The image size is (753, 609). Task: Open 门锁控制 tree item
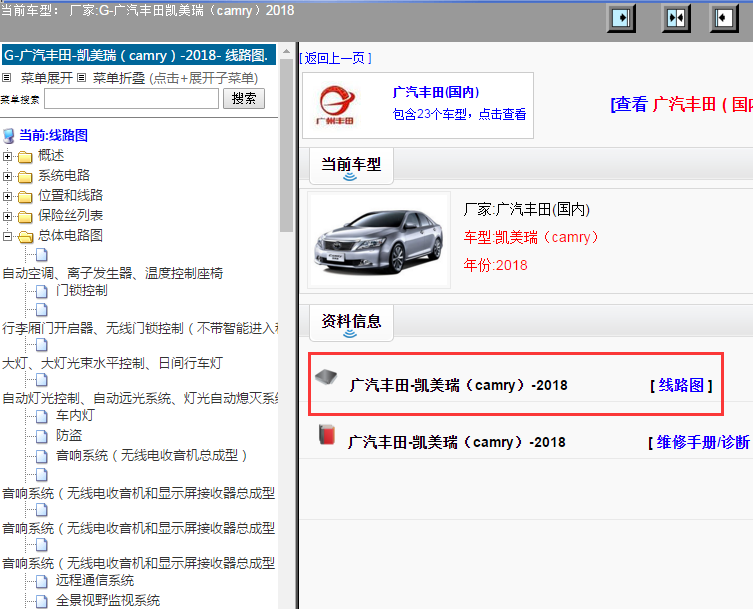coord(82,291)
